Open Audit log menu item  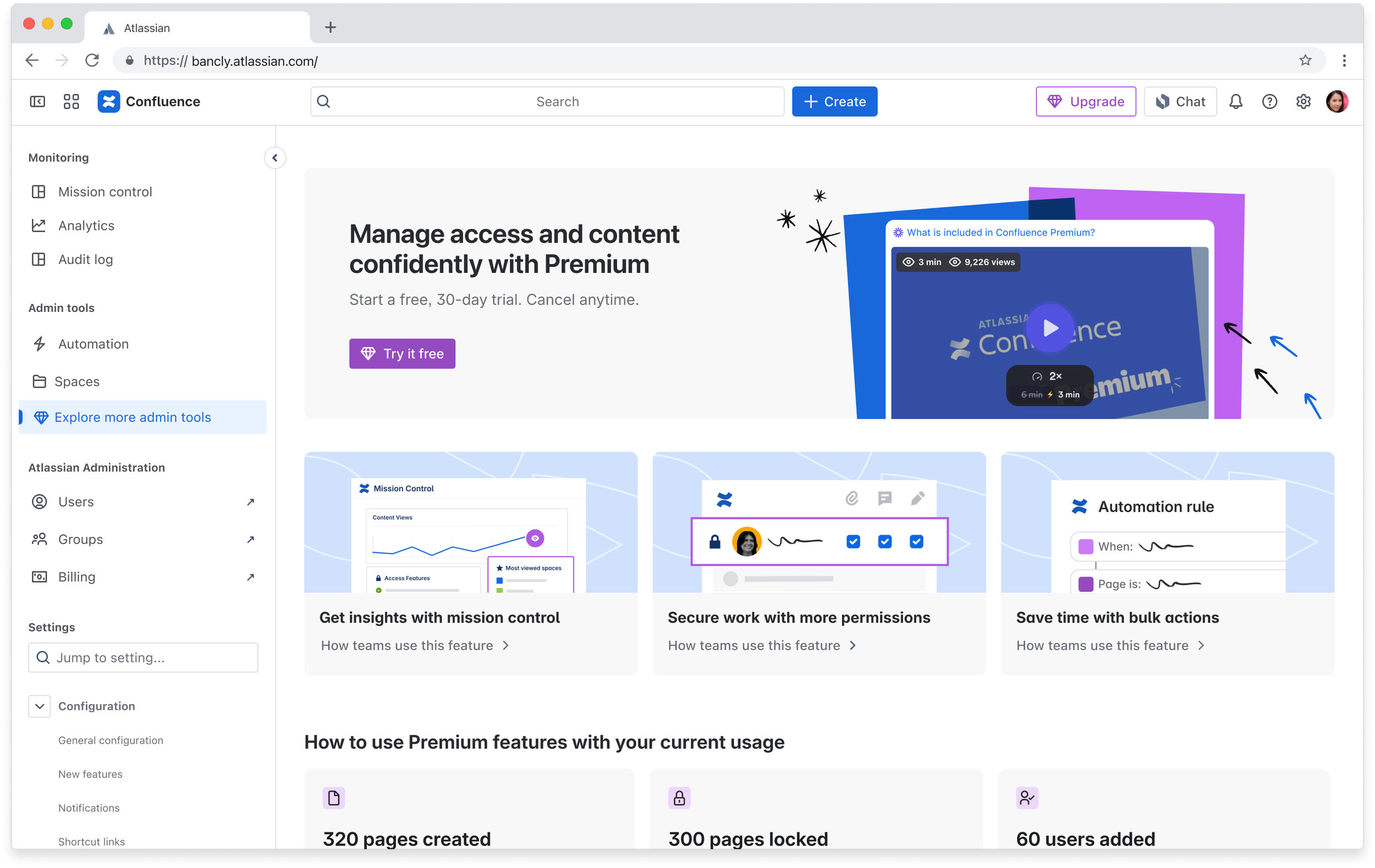click(x=86, y=259)
